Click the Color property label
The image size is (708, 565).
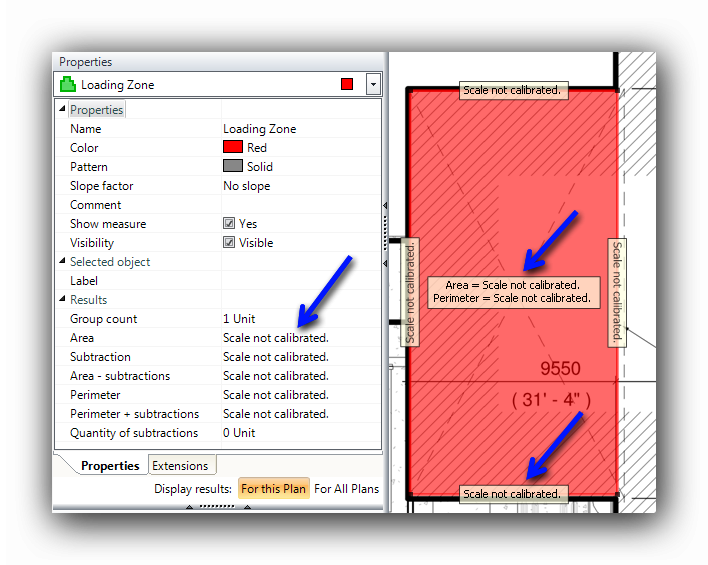84,148
